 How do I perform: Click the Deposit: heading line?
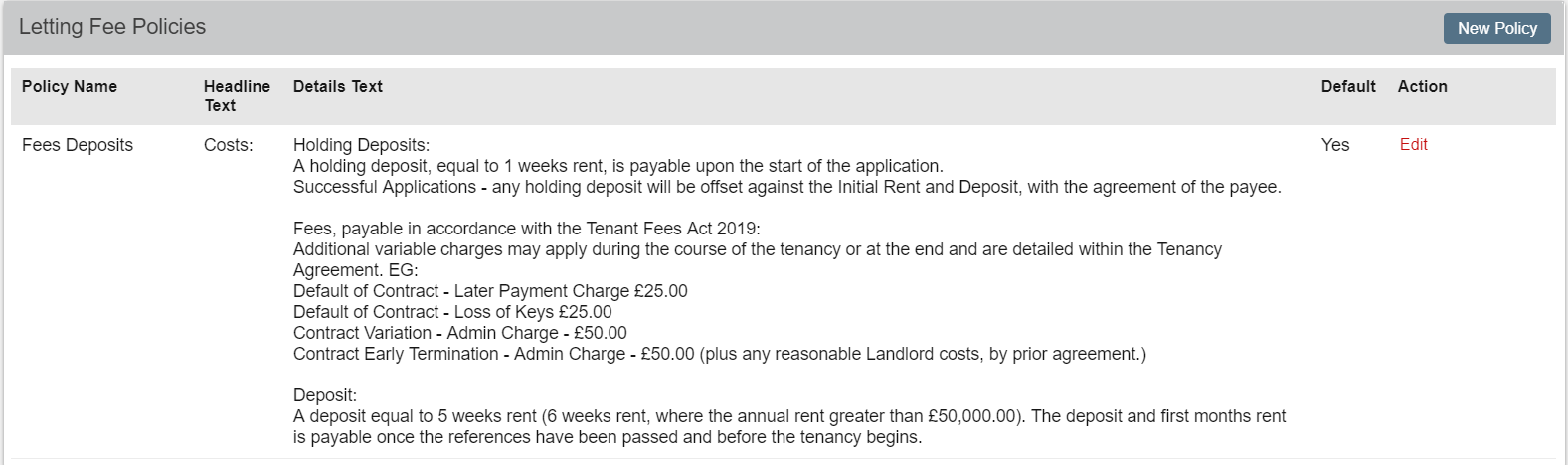click(325, 395)
